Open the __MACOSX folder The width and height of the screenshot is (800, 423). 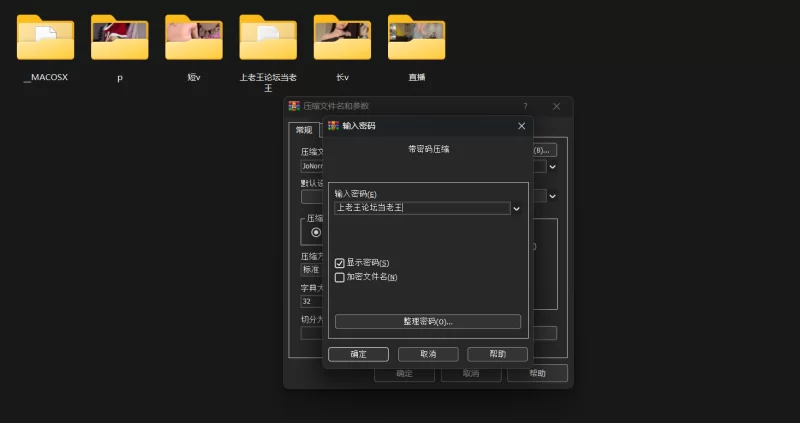click(x=45, y=39)
